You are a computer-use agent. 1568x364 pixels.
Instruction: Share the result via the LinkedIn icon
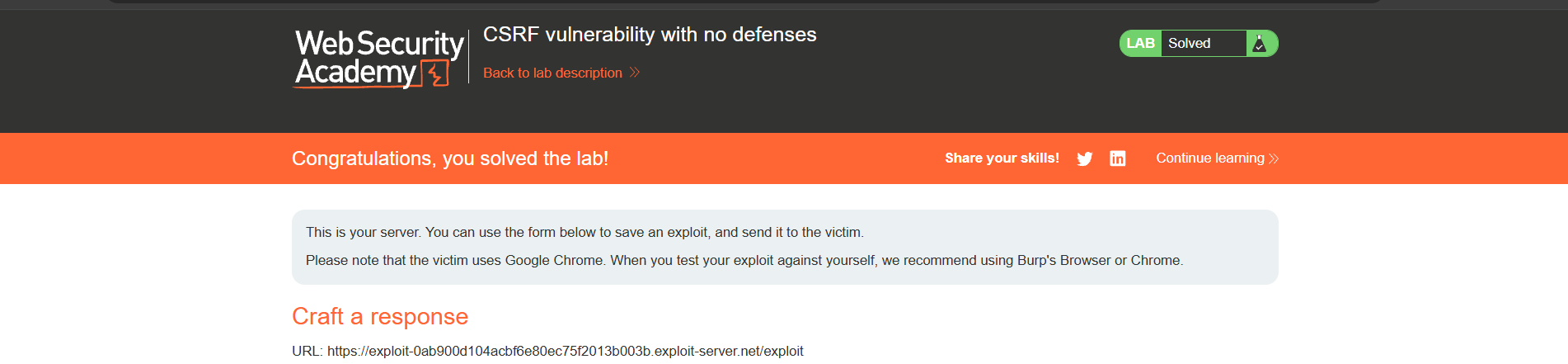pos(1117,158)
